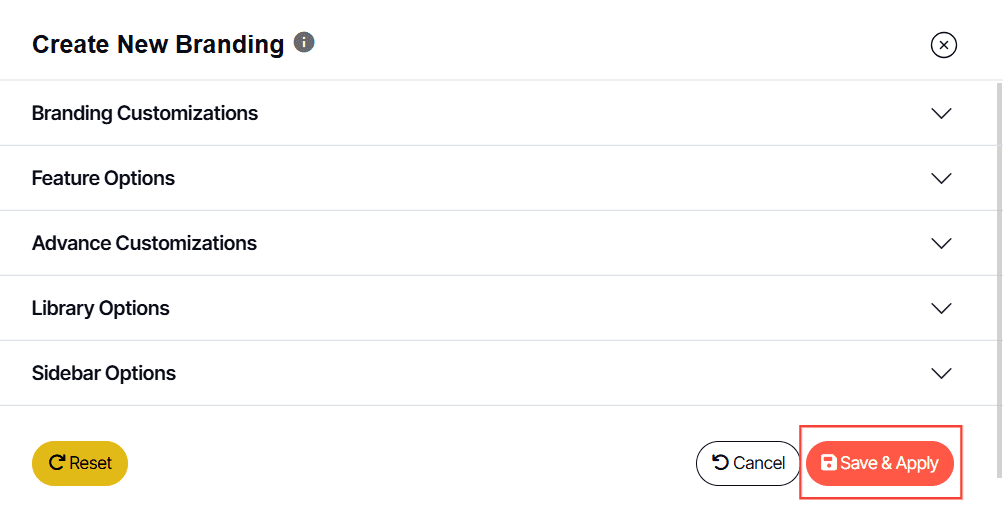Click the vertical scrollbar on the right edge
This screenshot has width=1003, height=530.
point(998,280)
